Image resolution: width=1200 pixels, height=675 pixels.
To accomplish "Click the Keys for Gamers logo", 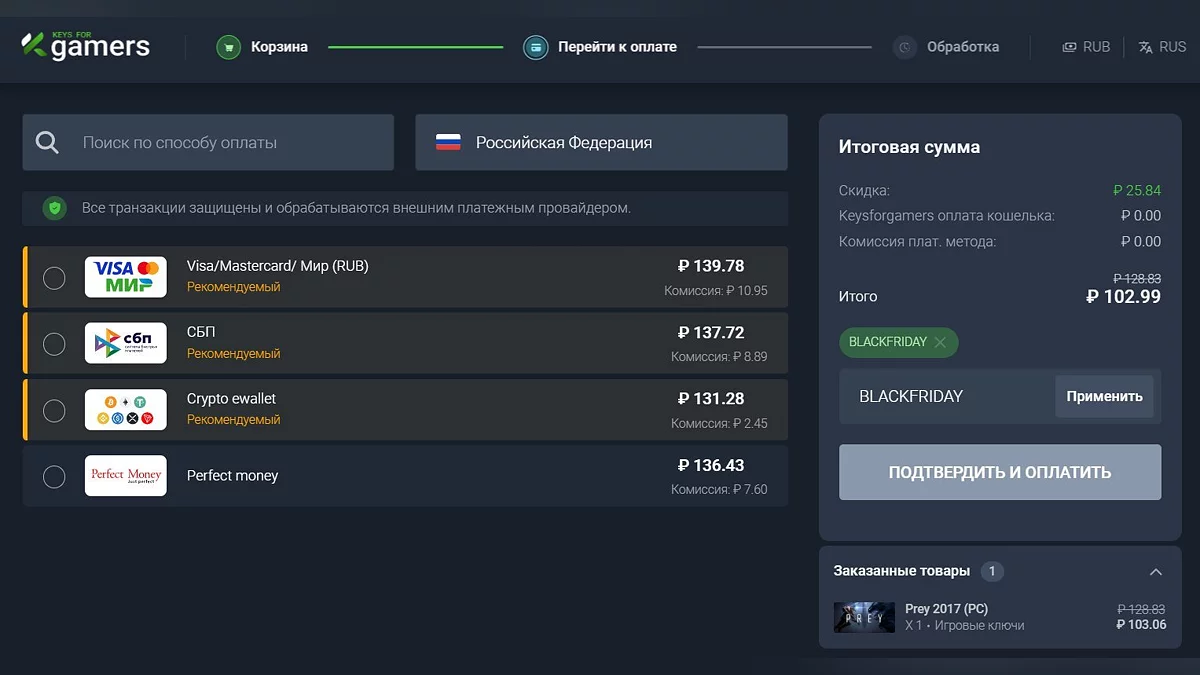I will click(x=86, y=45).
